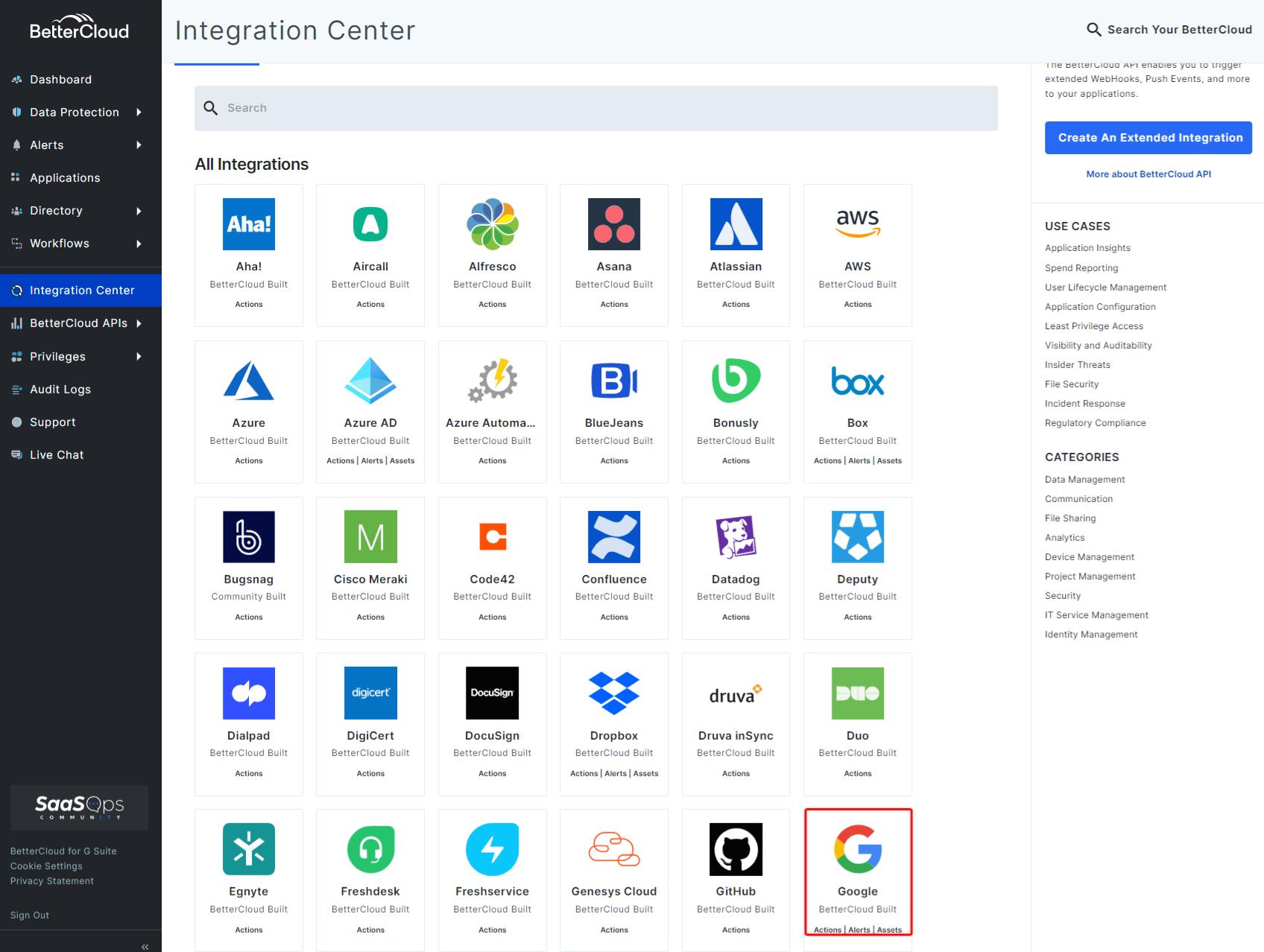Screen dimensions: 1264x952
Task: Click the integrations search field
Action: click(x=595, y=107)
